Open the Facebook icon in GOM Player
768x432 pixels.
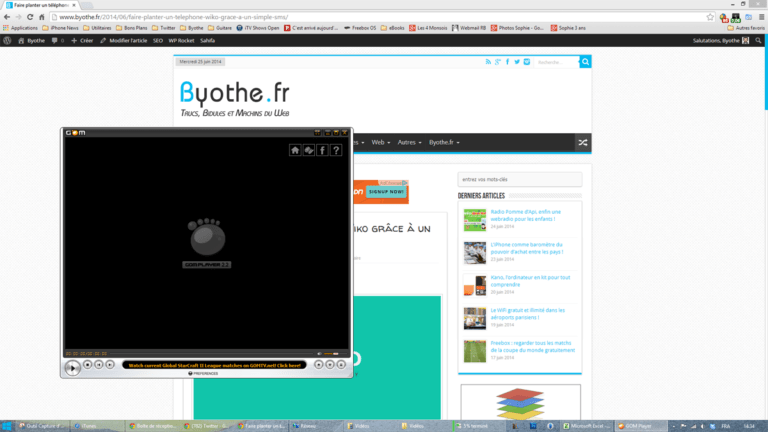tap(323, 150)
